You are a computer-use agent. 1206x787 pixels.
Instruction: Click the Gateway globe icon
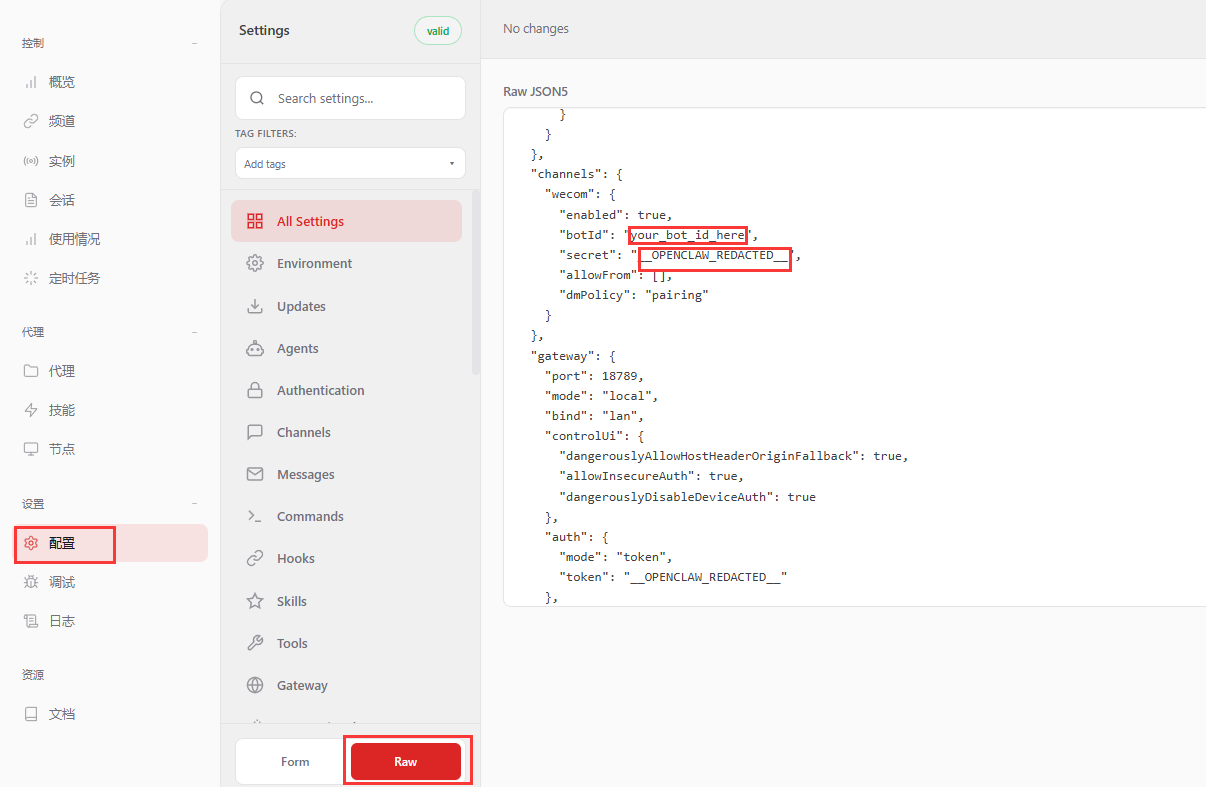pos(255,685)
